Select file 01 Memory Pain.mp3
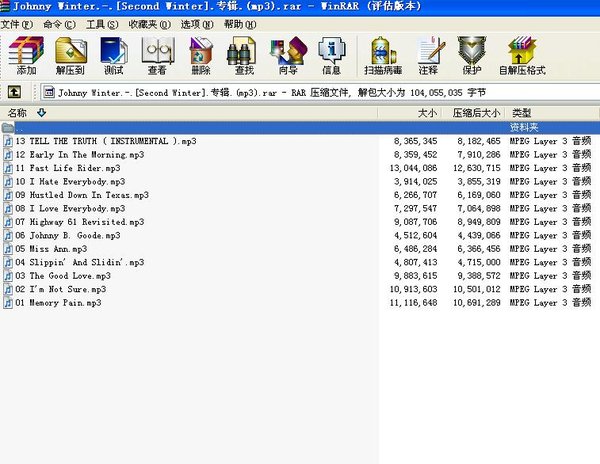Image resolution: width=600 pixels, height=464 pixels. click(x=58, y=303)
